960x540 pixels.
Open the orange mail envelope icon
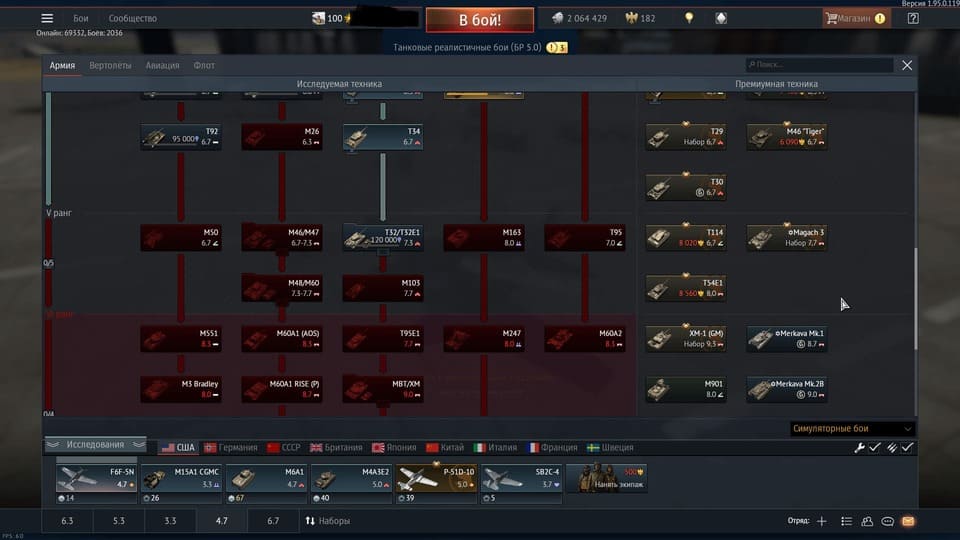(908, 521)
